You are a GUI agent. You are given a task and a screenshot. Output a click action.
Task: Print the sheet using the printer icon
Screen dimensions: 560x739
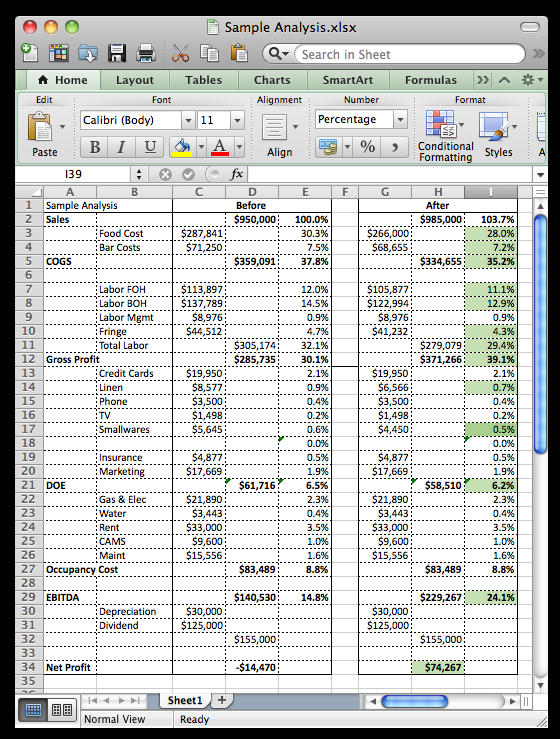146,53
